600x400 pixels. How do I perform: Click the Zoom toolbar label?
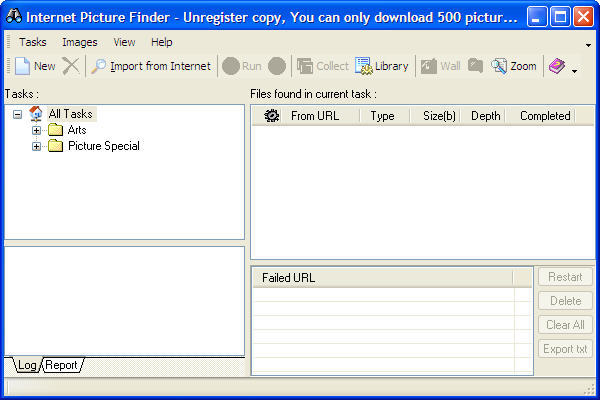tap(523, 66)
